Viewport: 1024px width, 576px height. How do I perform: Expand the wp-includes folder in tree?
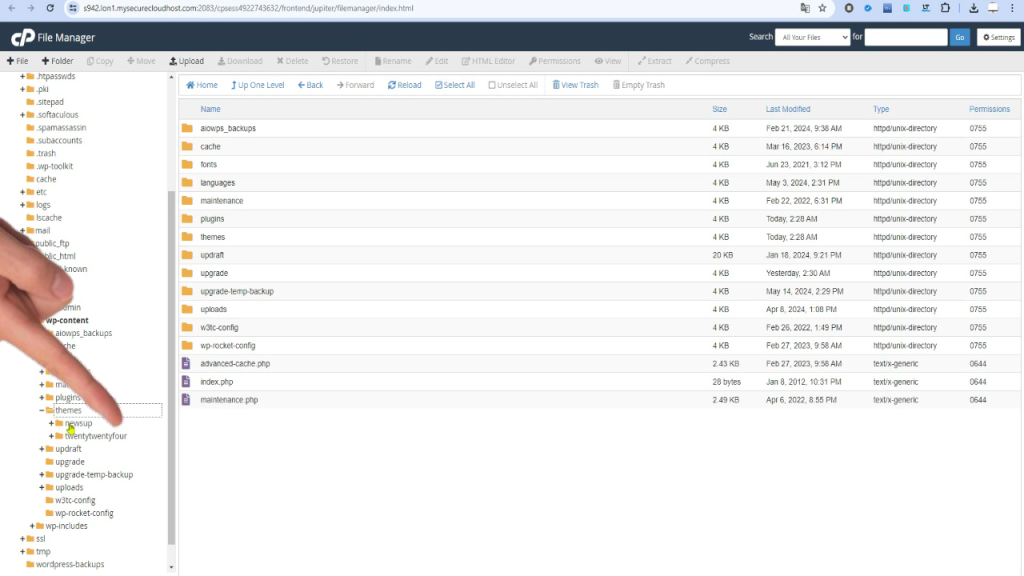pyautogui.click(x=32, y=526)
